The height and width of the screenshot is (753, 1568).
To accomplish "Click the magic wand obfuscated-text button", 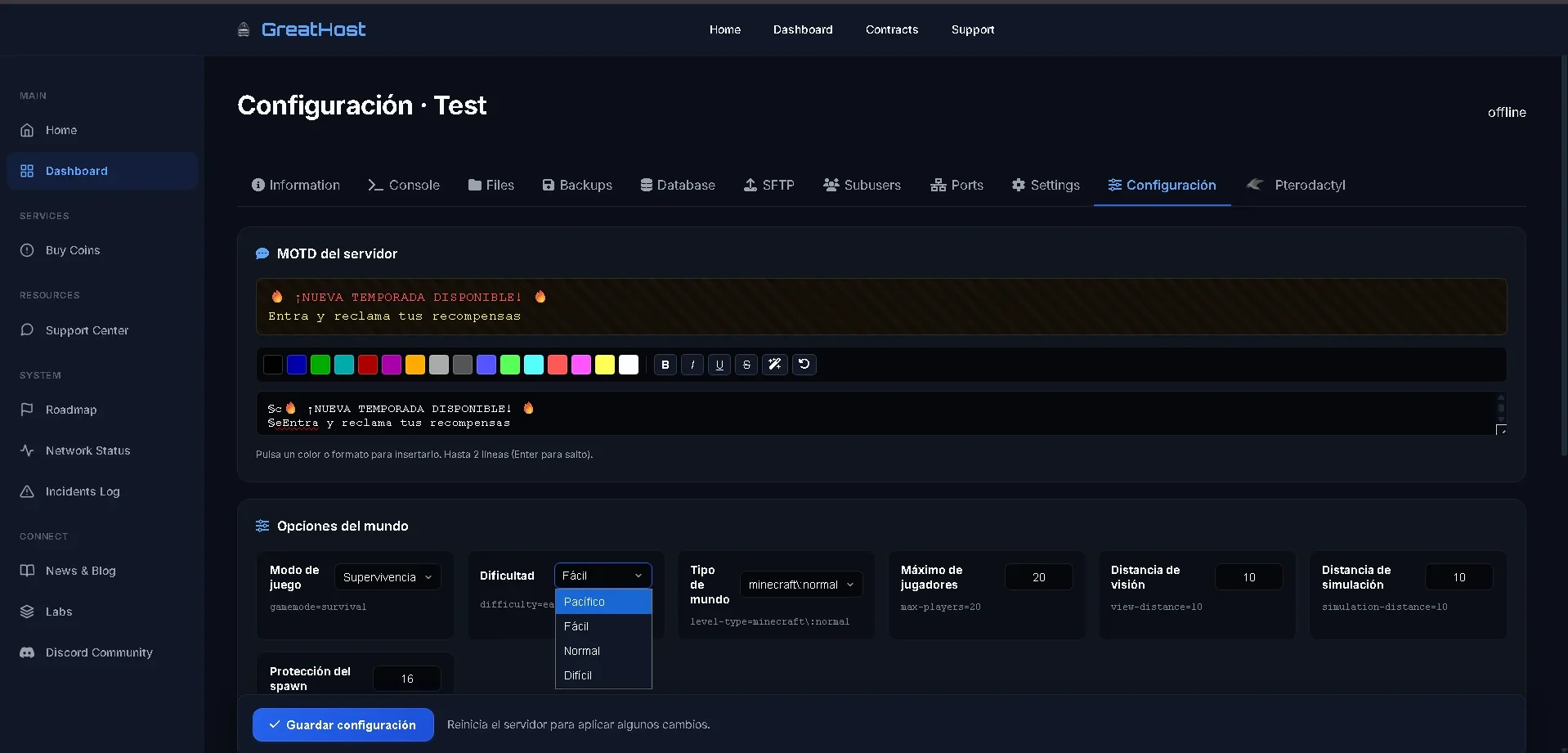I will (775, 365).
